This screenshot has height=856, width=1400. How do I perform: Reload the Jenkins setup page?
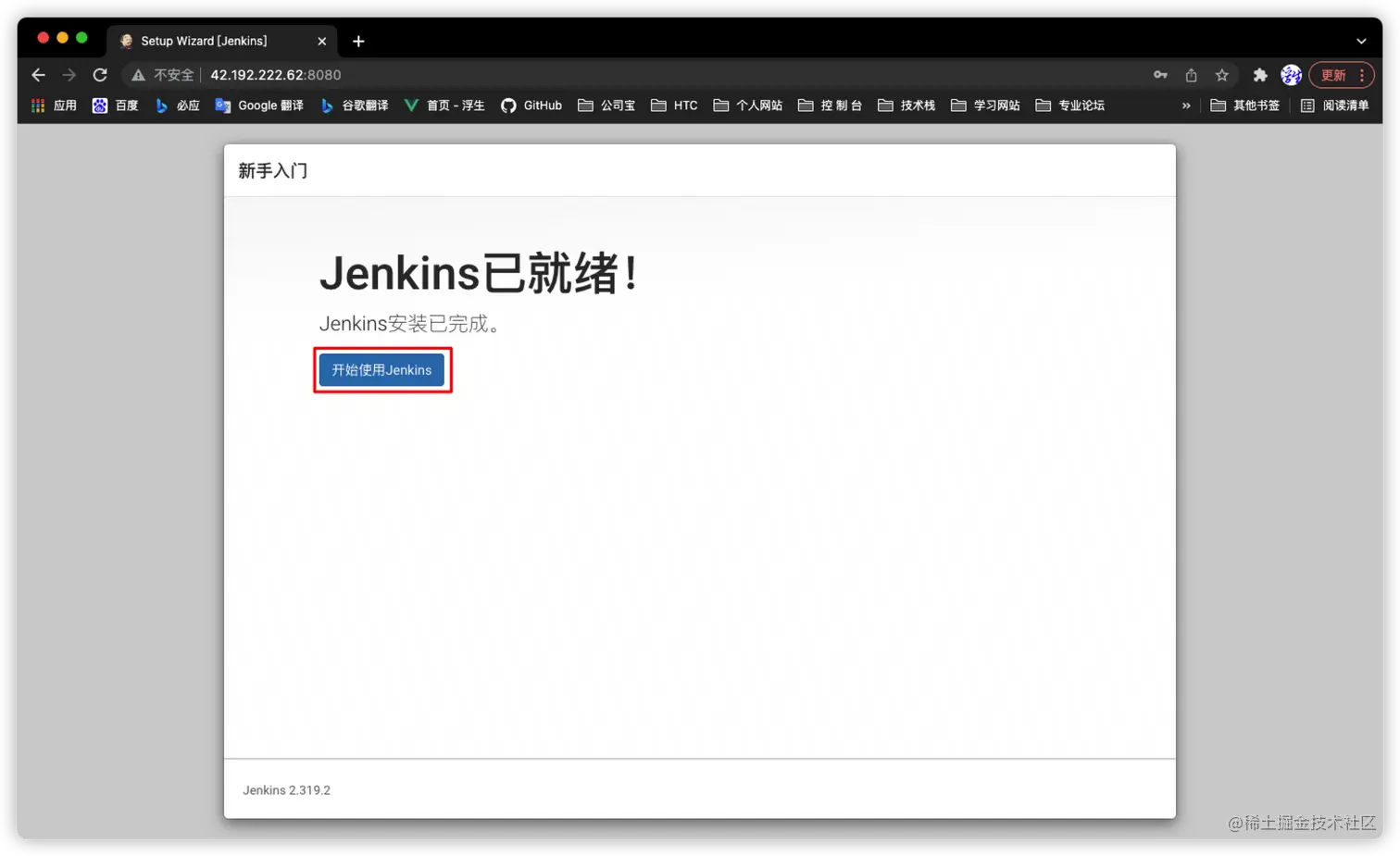[99, 75]
